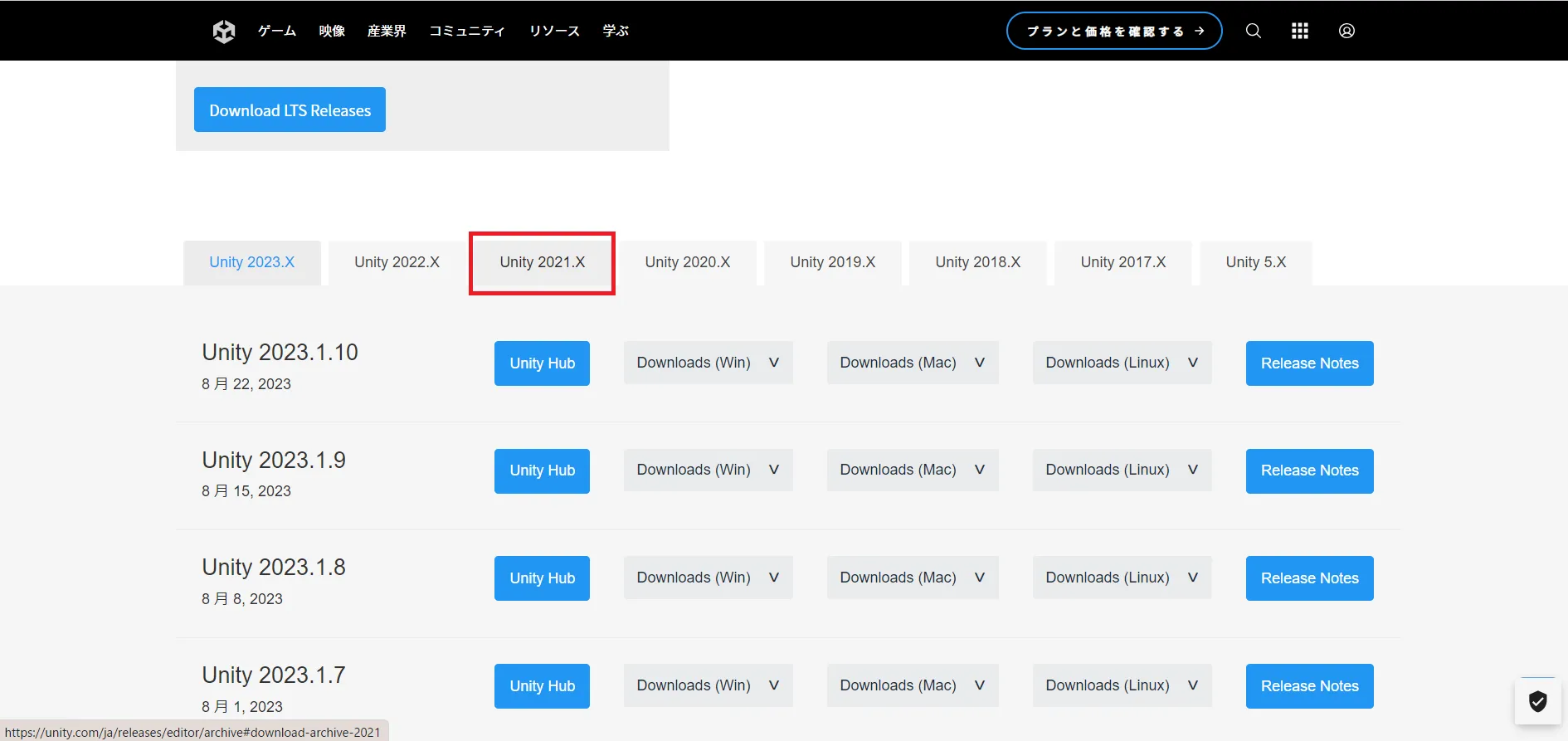
Task: Click Unity Hub for Unity 2023.1.7
Action: pos(542,686)
